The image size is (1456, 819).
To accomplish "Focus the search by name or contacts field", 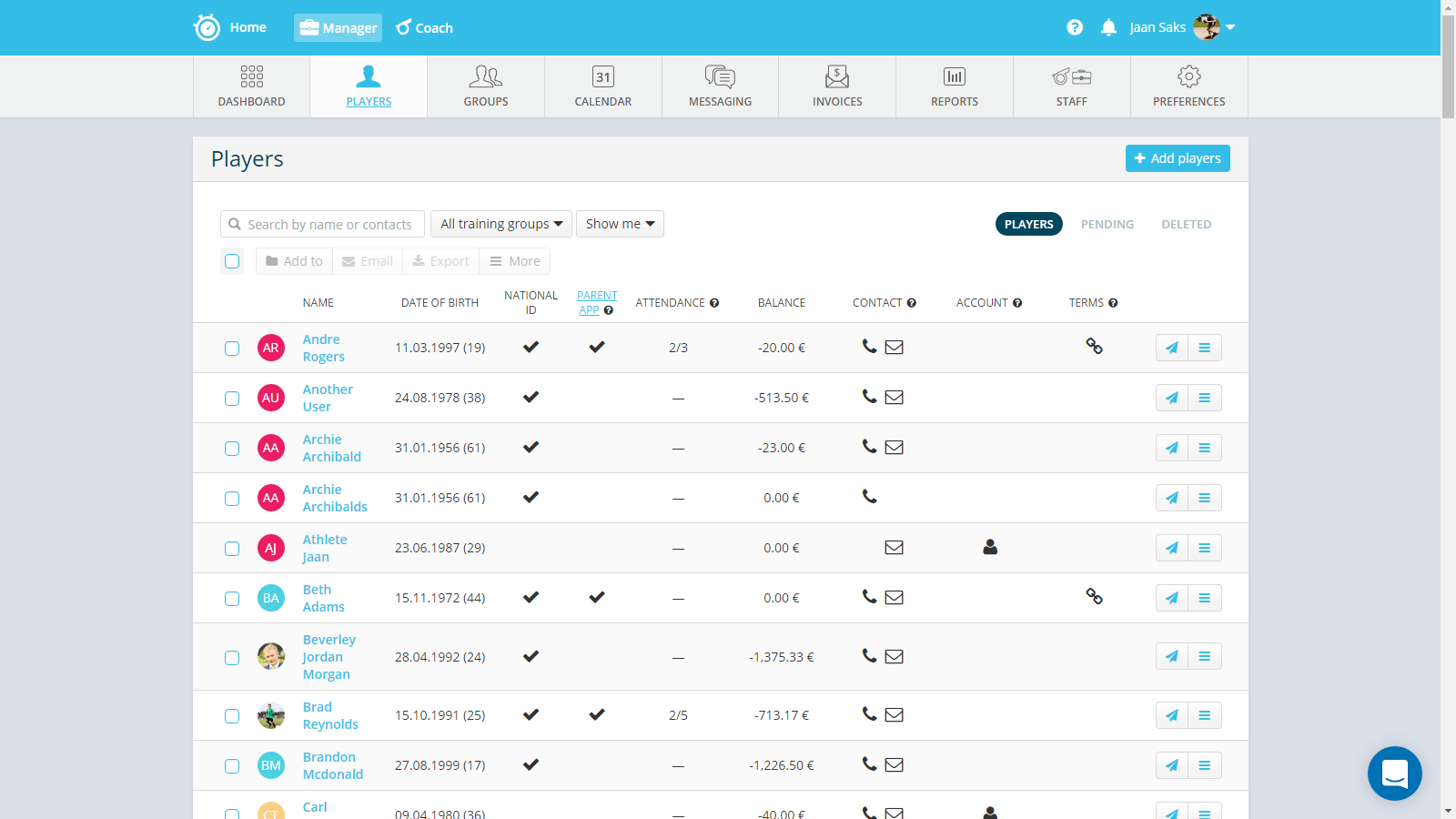I will (329, 225).
